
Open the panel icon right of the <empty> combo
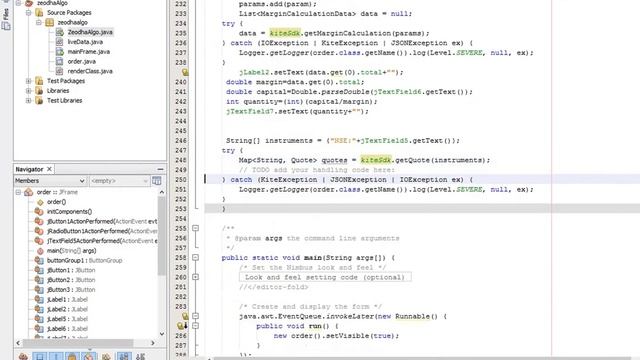(157, 180)
